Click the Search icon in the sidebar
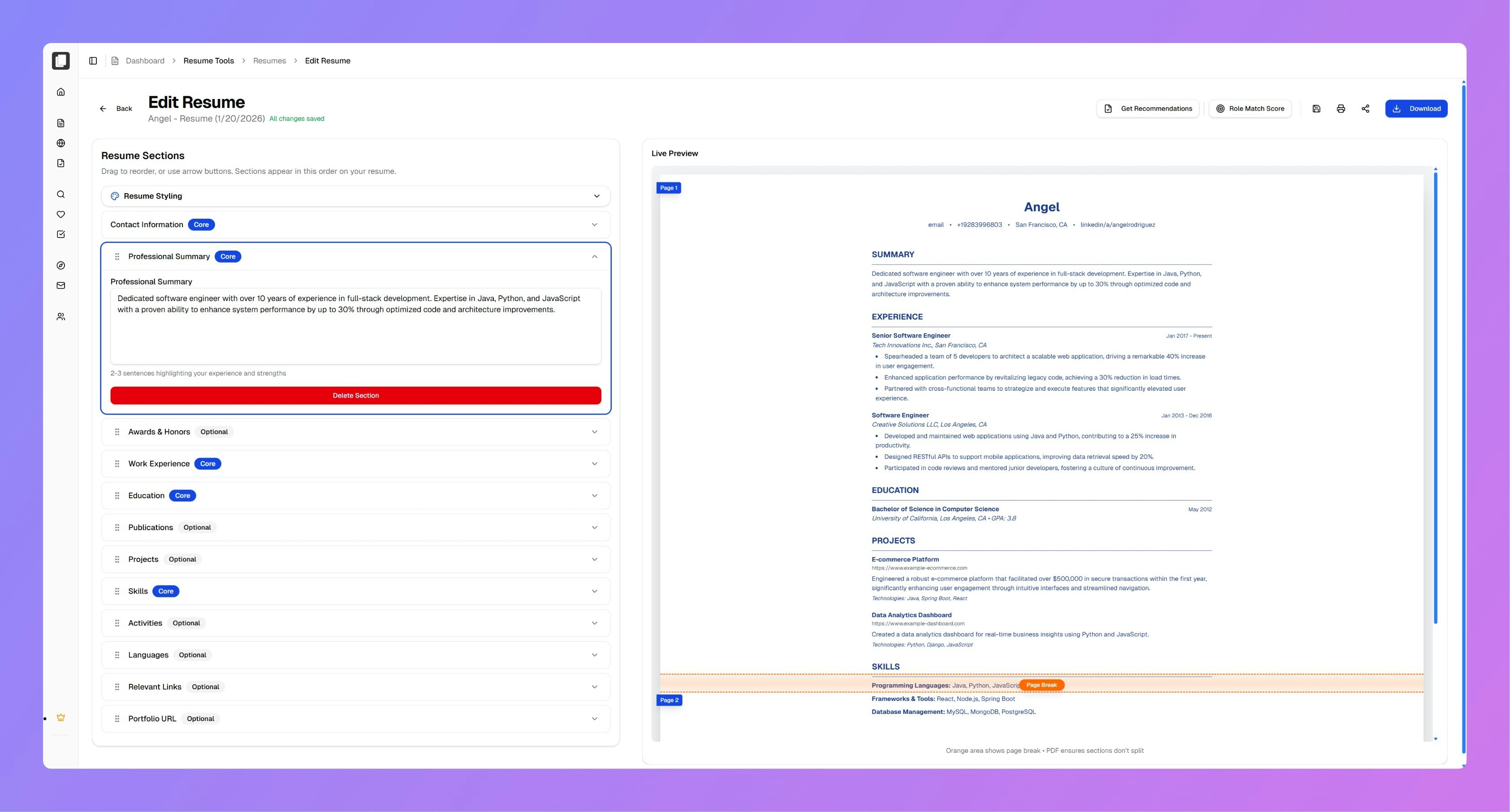This screenshot has width=1510, height=812. [61, 194]
